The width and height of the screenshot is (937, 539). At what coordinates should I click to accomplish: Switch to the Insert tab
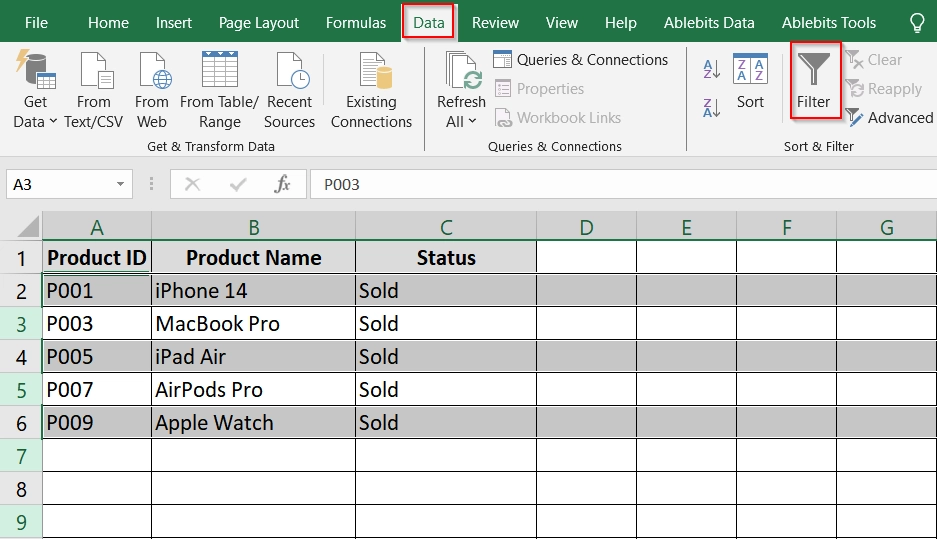click(174, 23)
